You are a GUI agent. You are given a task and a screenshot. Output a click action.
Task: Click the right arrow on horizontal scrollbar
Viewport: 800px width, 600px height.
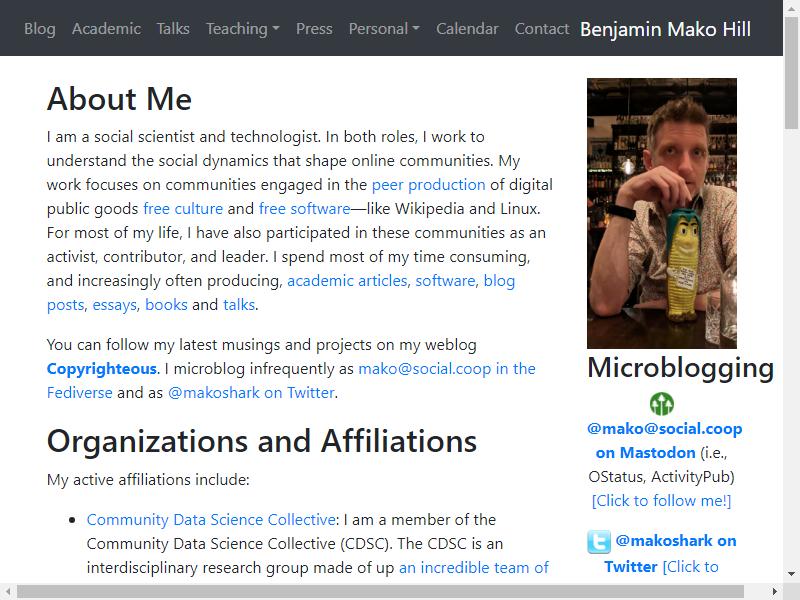pos(775,591)
